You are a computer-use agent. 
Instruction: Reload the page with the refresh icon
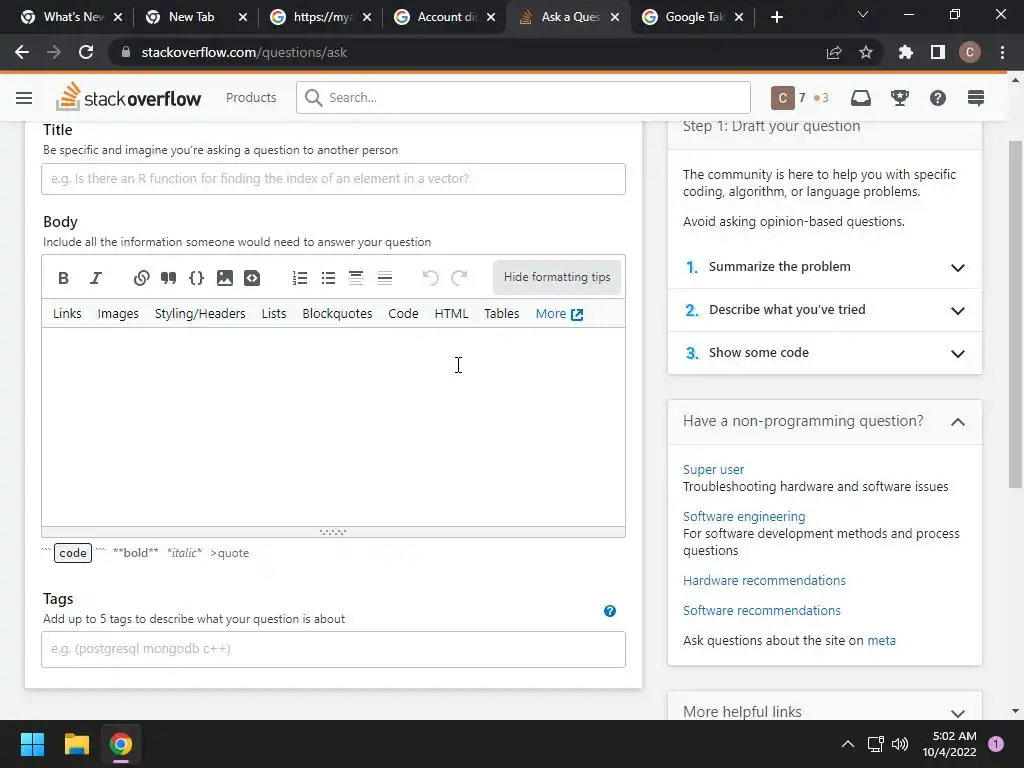coord(86,52)
